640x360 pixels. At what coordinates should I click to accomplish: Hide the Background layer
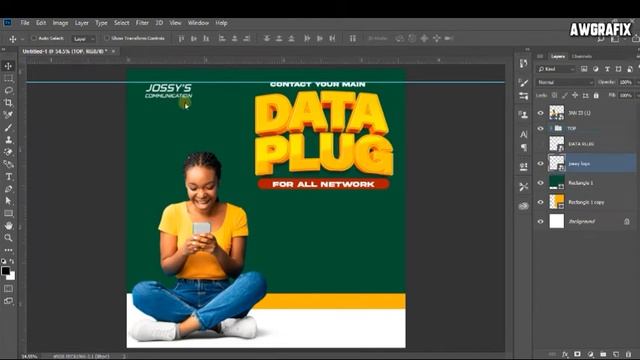pyautogui.click(x=540, y=221)
